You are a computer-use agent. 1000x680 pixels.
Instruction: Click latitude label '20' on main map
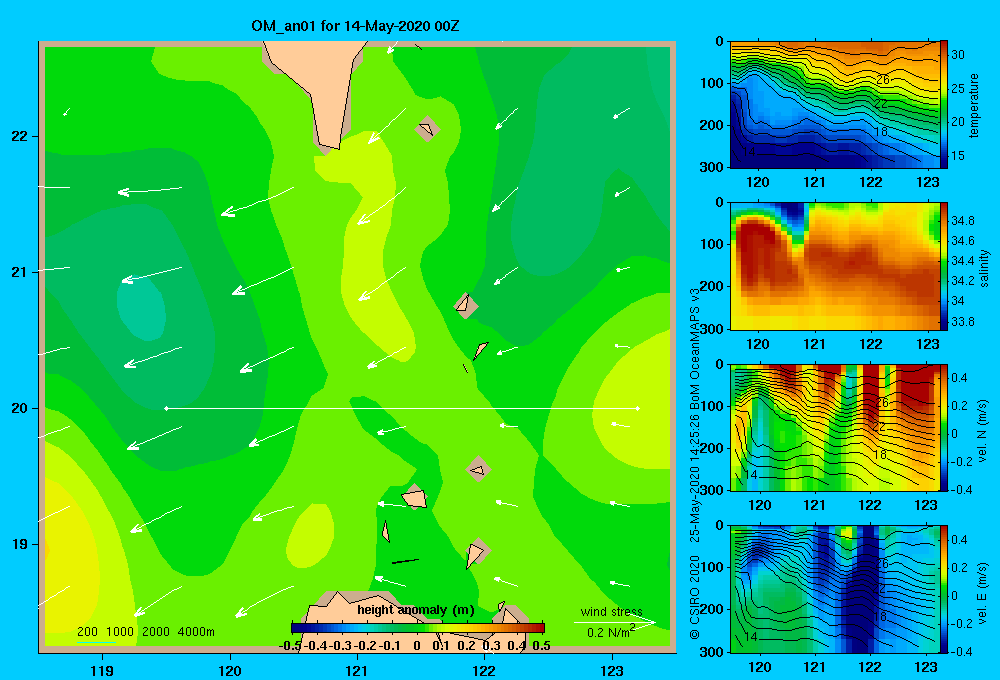pyautogui.click(x=19, y=408)
